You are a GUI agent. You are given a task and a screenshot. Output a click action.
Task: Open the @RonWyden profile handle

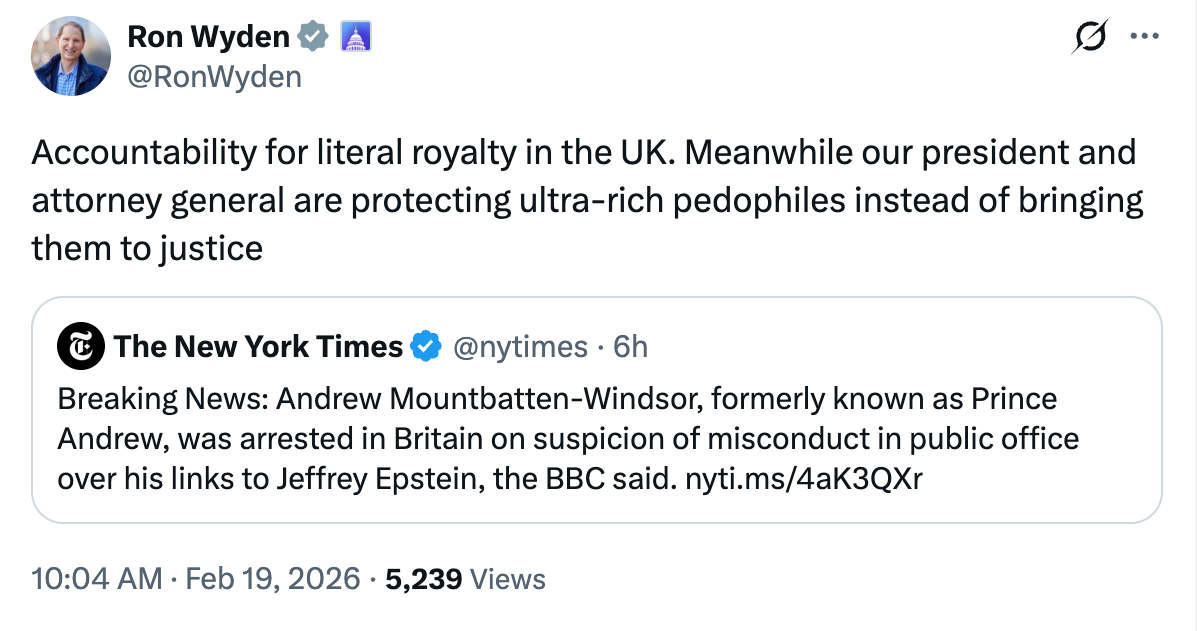(x=216, y=77)
